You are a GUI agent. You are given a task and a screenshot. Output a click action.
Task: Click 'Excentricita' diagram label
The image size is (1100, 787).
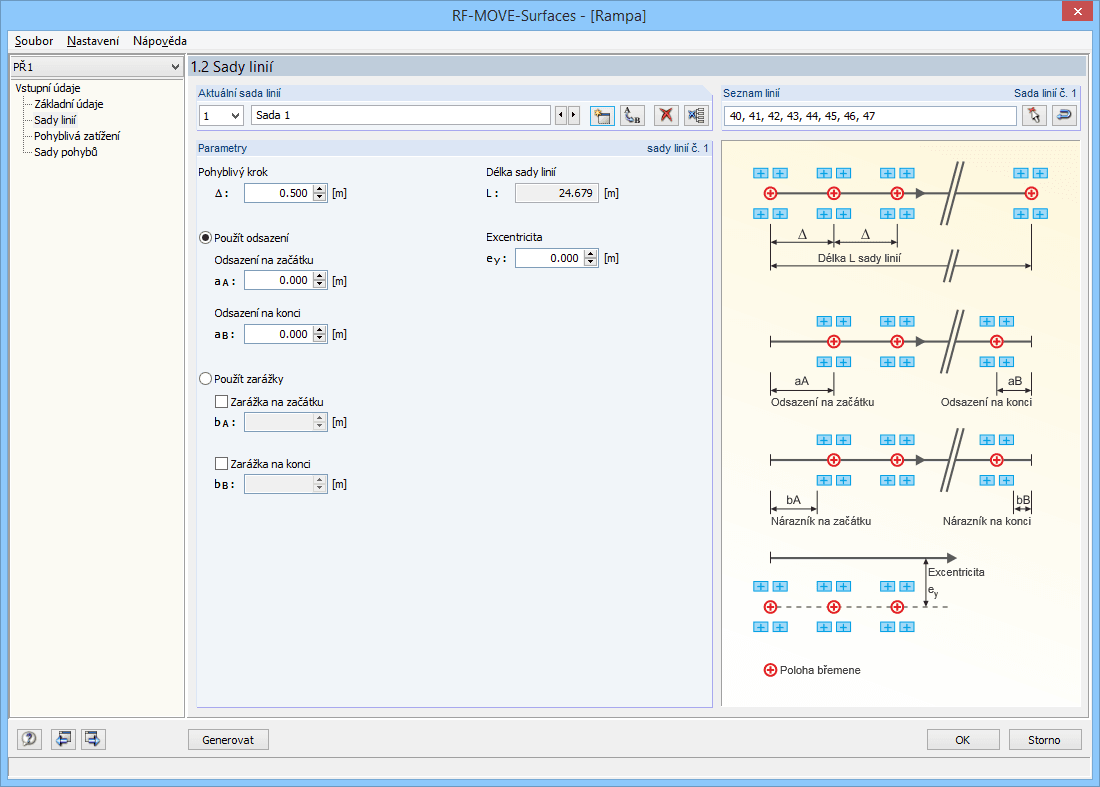pos(956,572)
